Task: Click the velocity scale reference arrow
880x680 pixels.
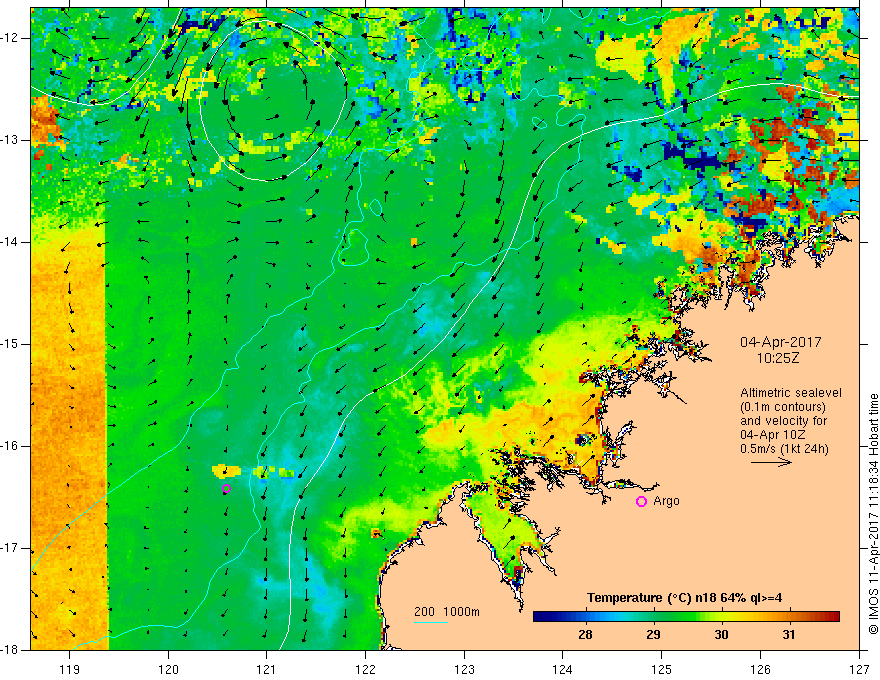Action: pyautogui.click(x=771, y=462)
